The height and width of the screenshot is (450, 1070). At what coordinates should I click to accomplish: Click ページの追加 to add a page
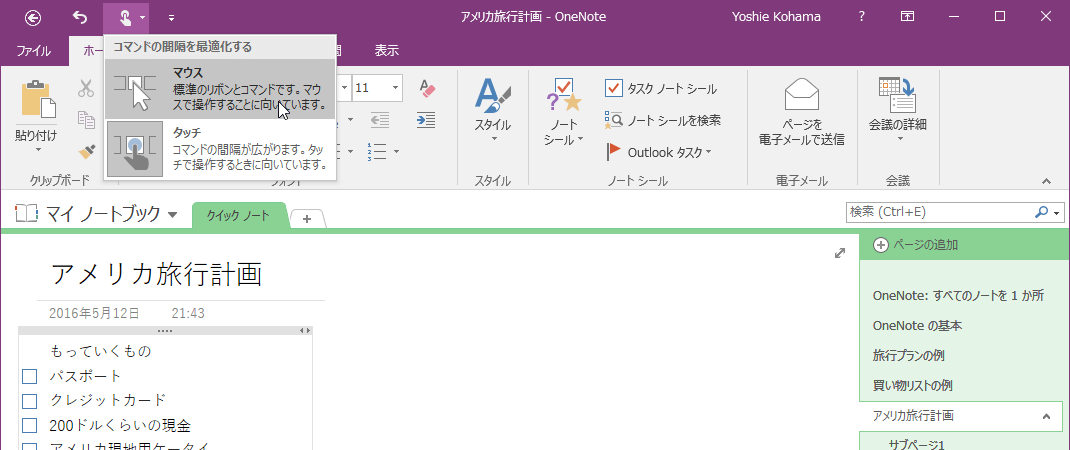pos(925,244)
